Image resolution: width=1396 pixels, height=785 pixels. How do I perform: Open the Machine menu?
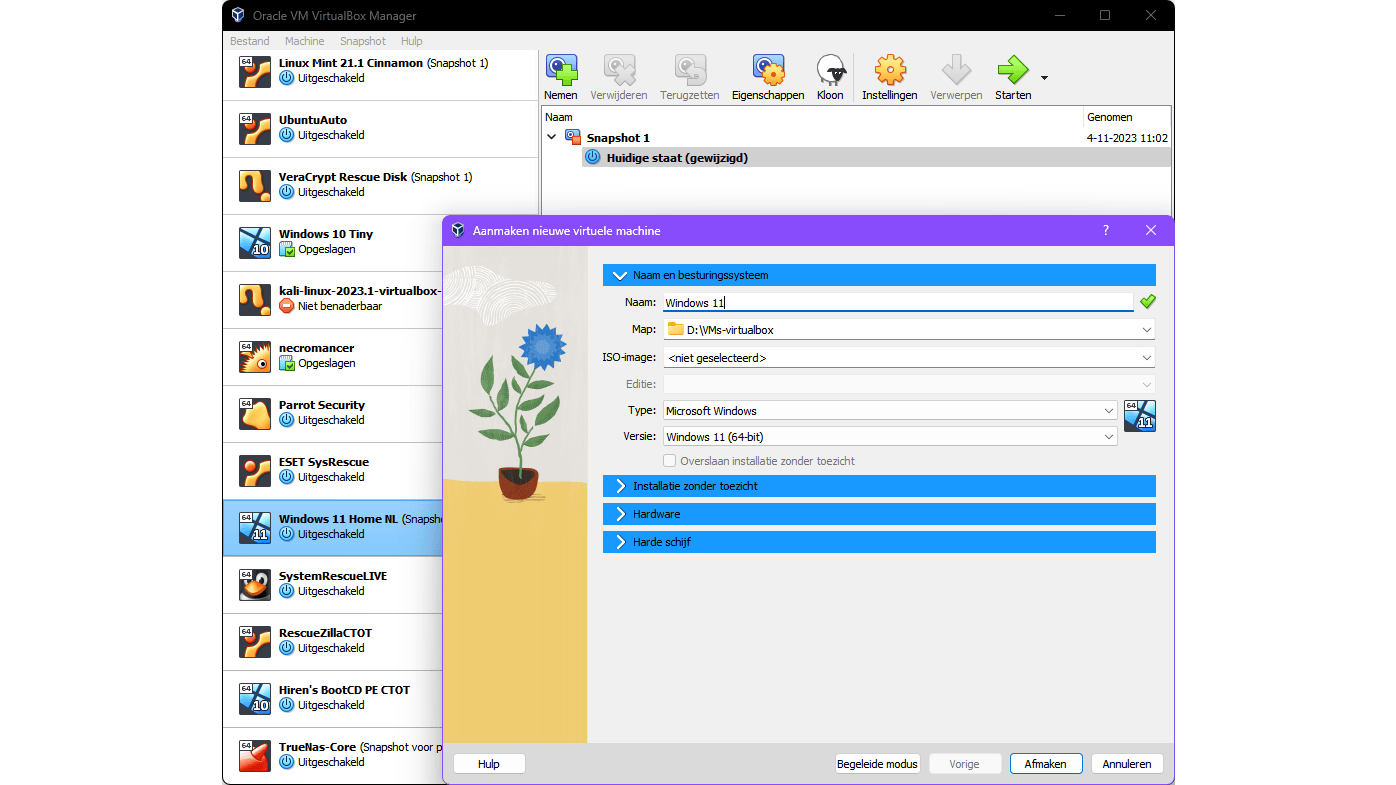[304, 41]
